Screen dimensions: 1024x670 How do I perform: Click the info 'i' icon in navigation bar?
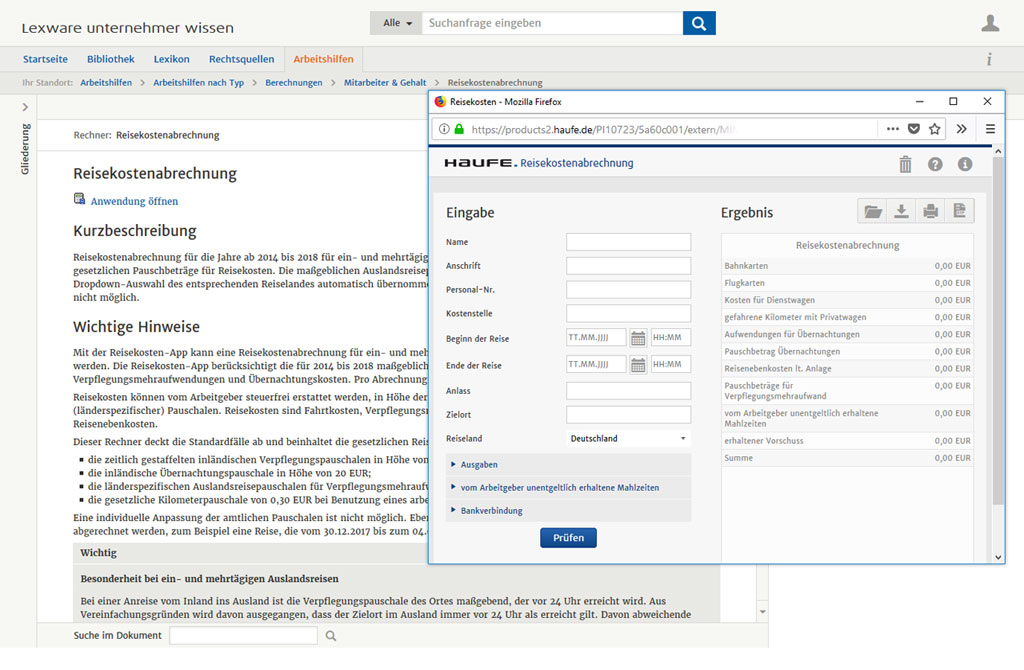pyautogui.click(x=989, y=59)
